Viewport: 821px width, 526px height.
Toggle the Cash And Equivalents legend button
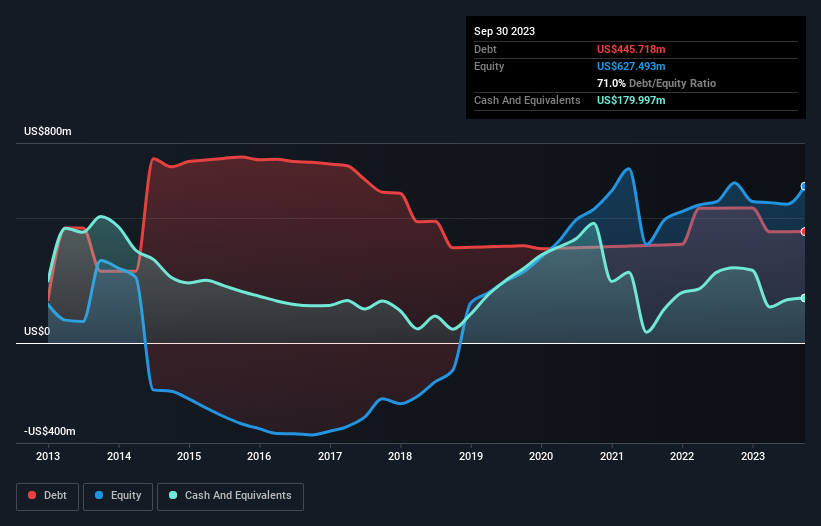click(230, 496)
